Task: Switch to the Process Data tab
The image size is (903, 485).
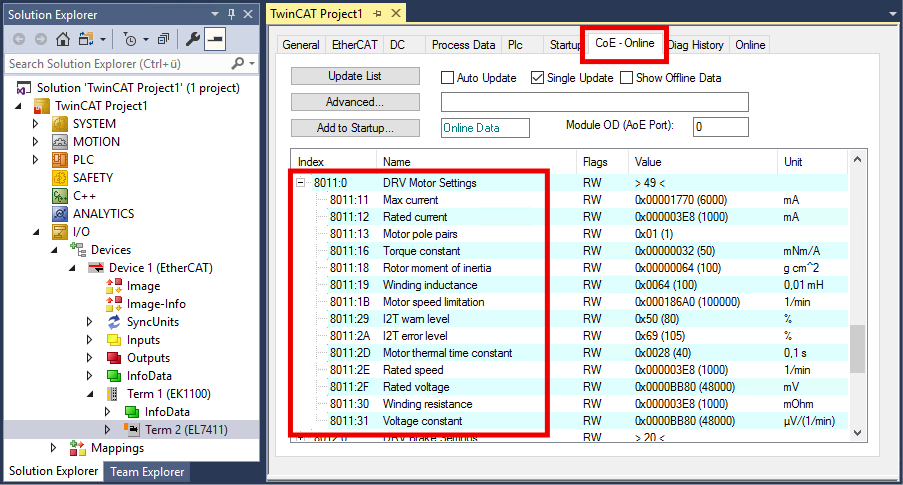Action: pos(464,45)
